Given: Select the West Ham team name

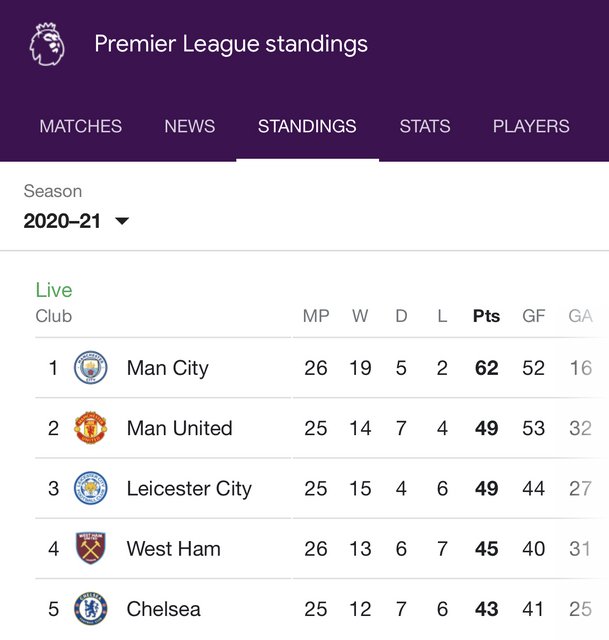Looking at the screenshot, I should (x=174, y=549).
